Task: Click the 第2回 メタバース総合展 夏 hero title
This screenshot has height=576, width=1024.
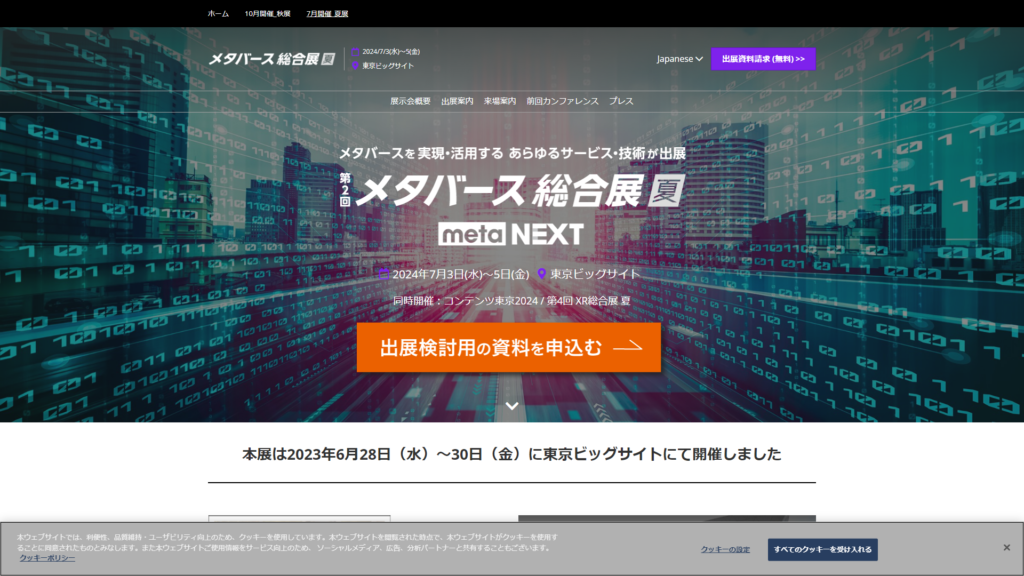Action: click(x=512, y=191)
